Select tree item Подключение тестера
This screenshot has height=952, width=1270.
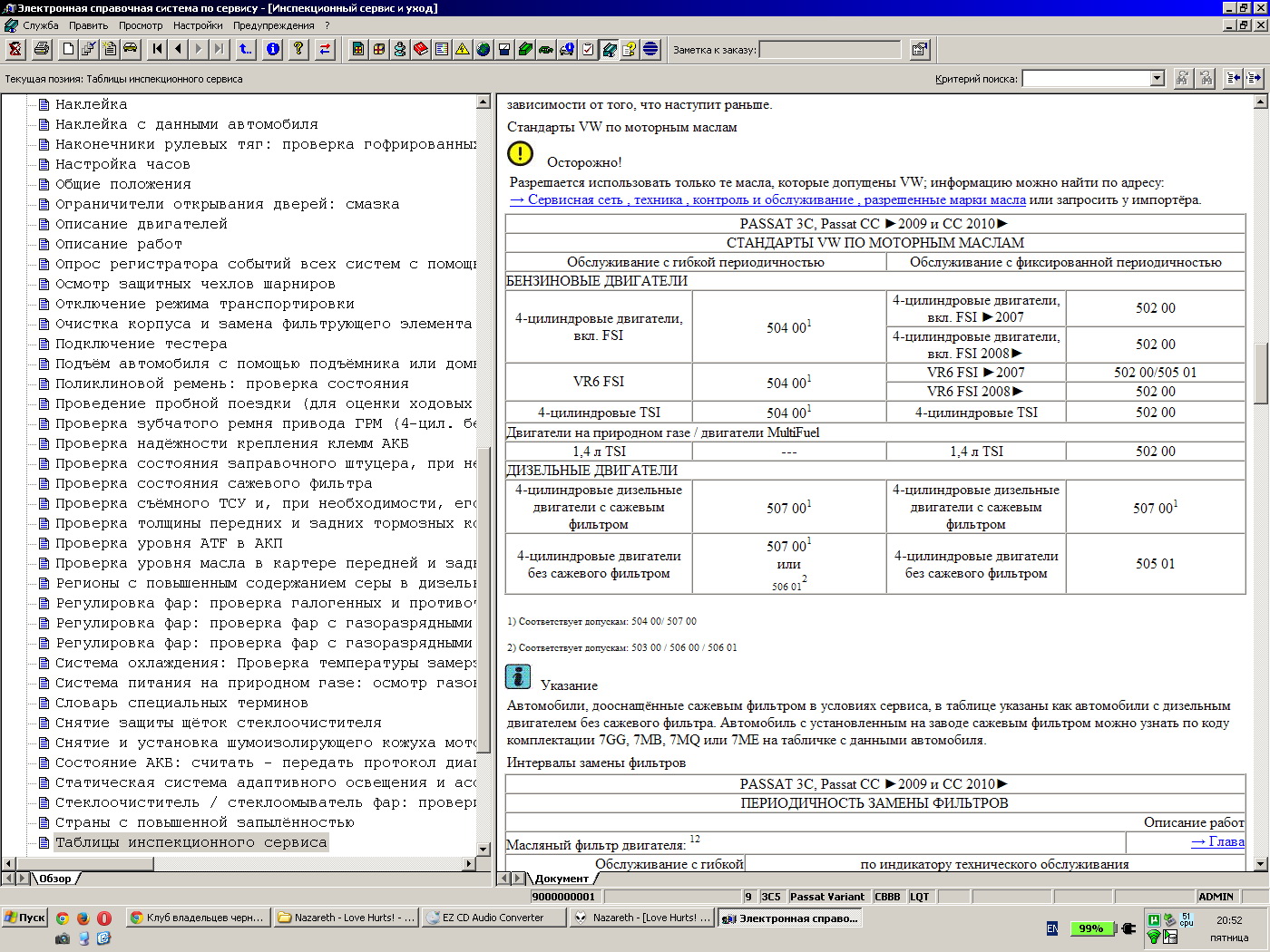coord(141,344)
